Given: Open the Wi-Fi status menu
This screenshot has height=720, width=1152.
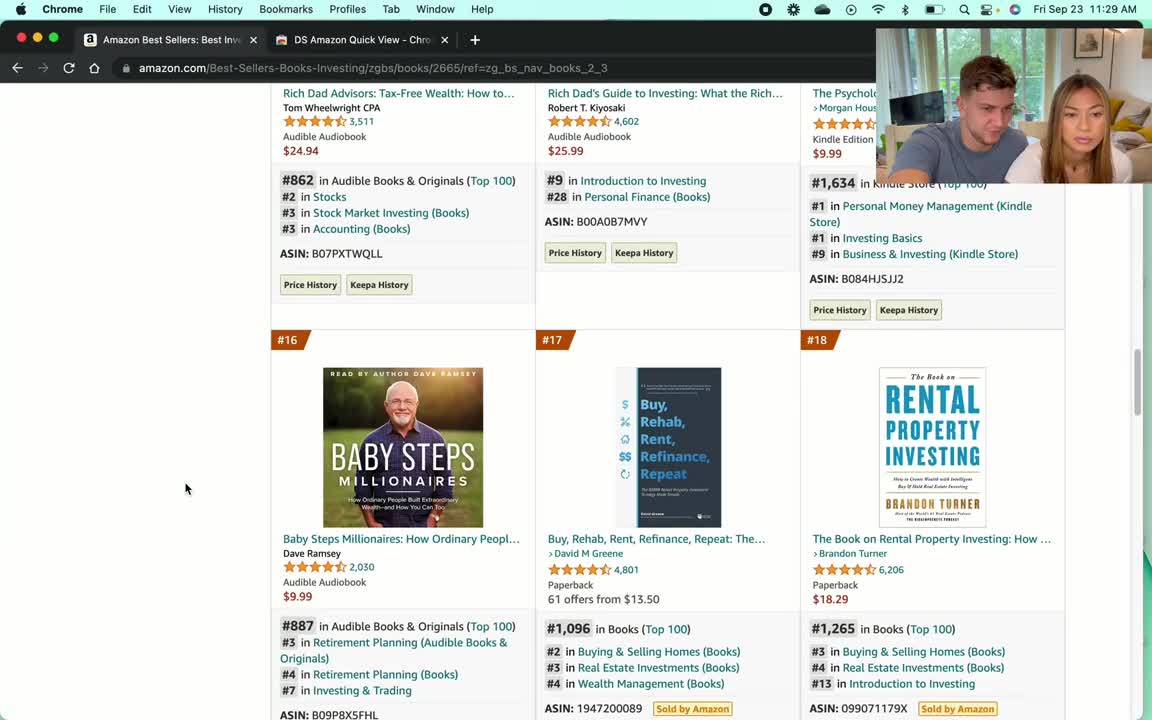Looking at the screenshot, I should [878, 9].
